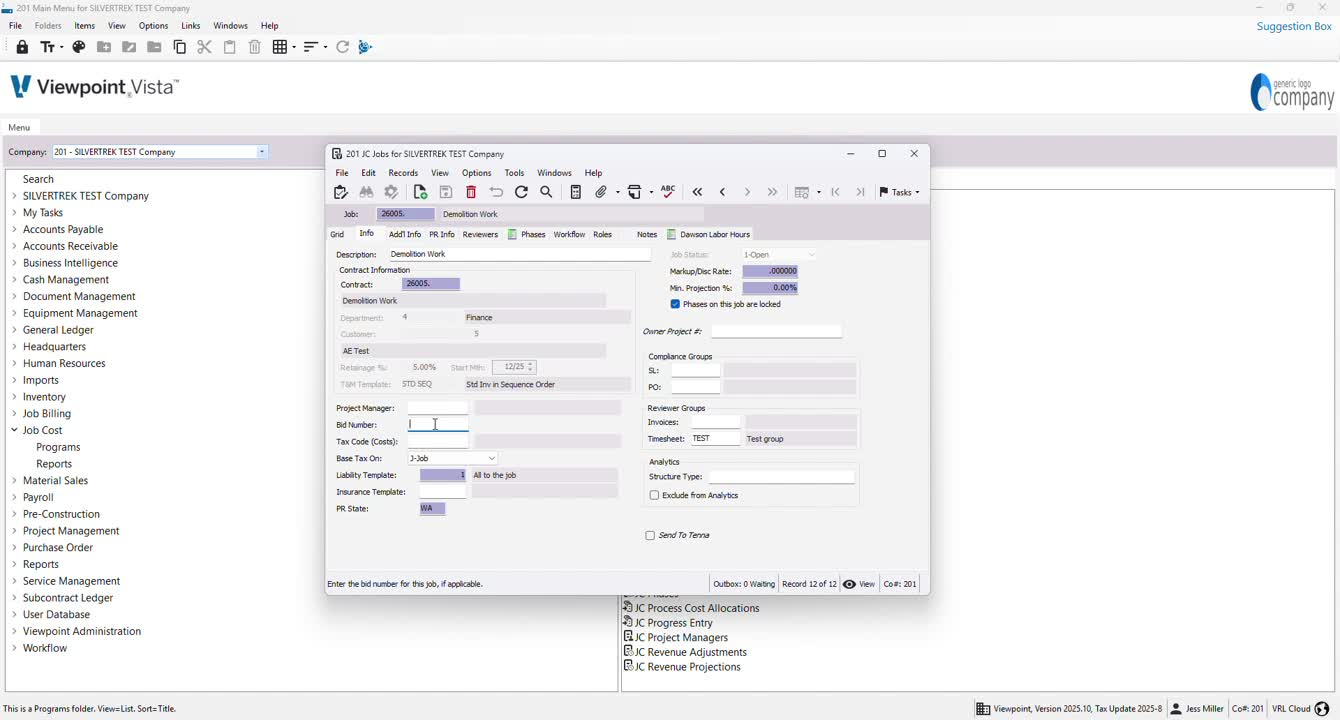The image size is (1340, 720).
Task: Open the Phases tab
Action: 526,234
